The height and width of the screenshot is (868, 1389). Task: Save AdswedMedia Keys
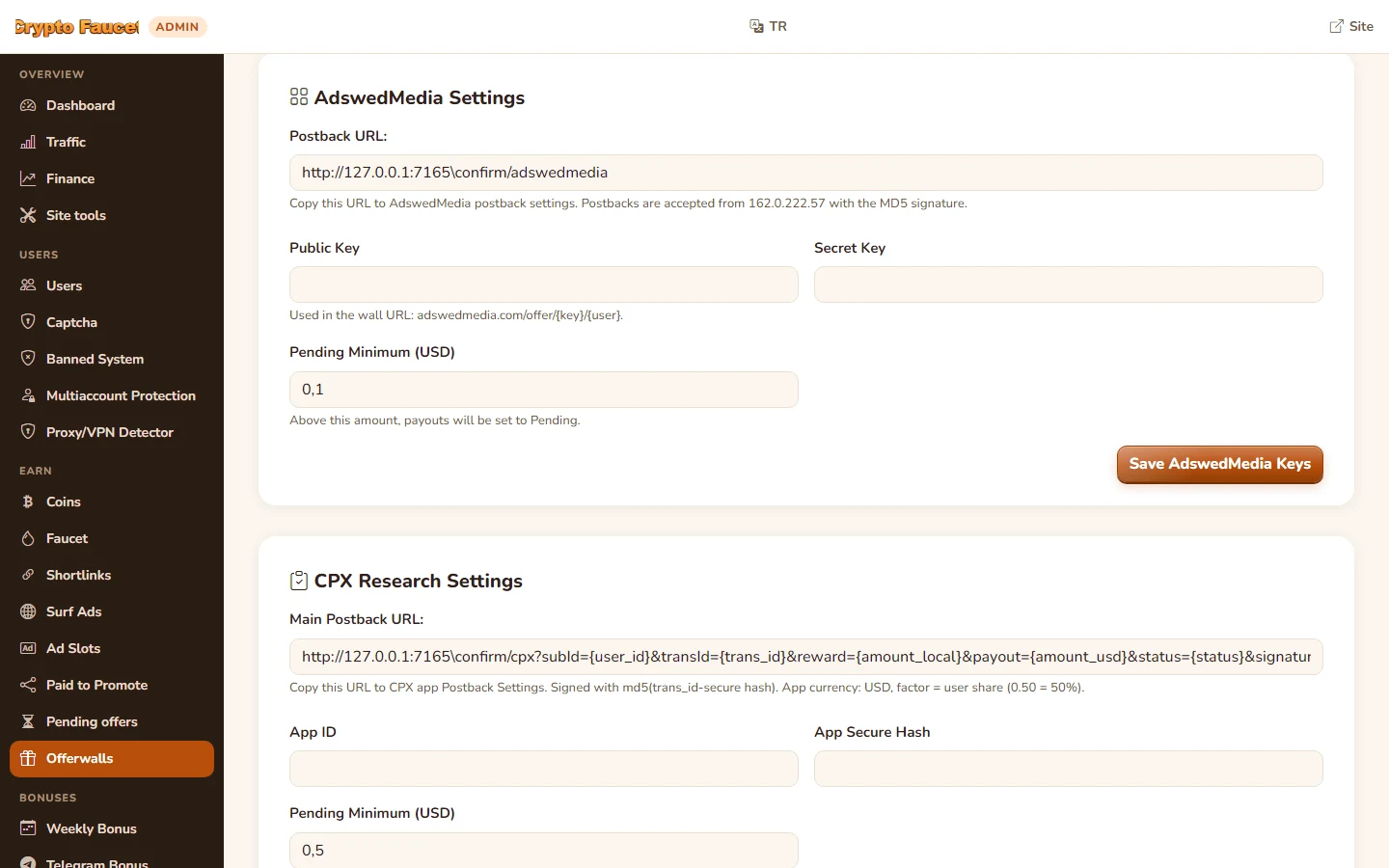(x=1219, y=464)
